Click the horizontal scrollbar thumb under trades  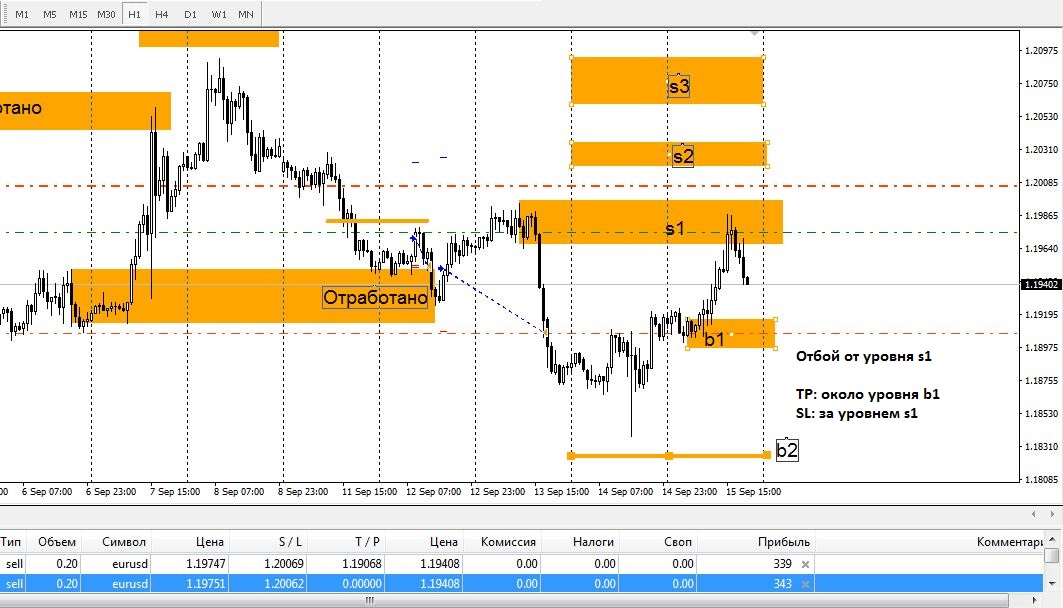click(x=504, y=601)
